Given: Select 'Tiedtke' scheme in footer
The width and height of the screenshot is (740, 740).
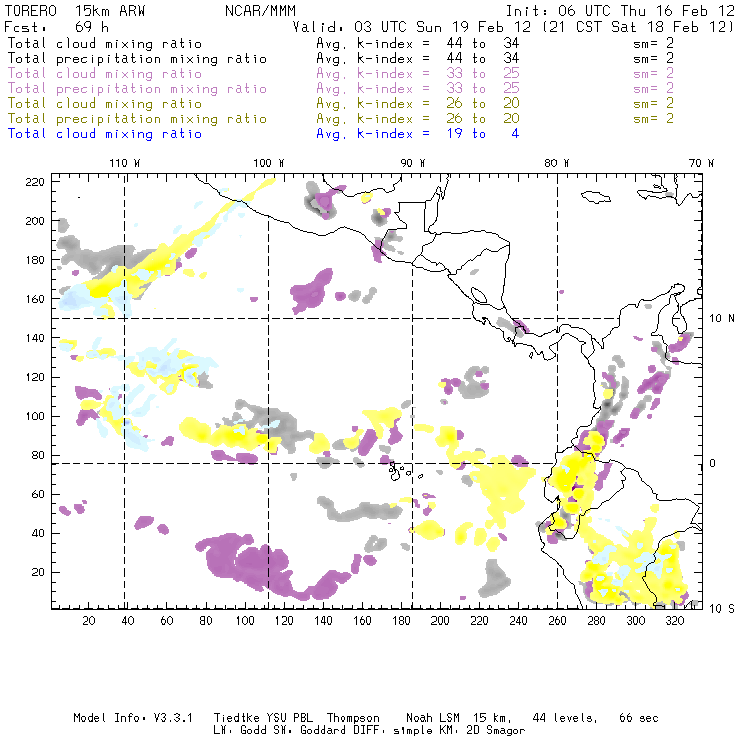Looking at the screenshot, I should 236,718.
